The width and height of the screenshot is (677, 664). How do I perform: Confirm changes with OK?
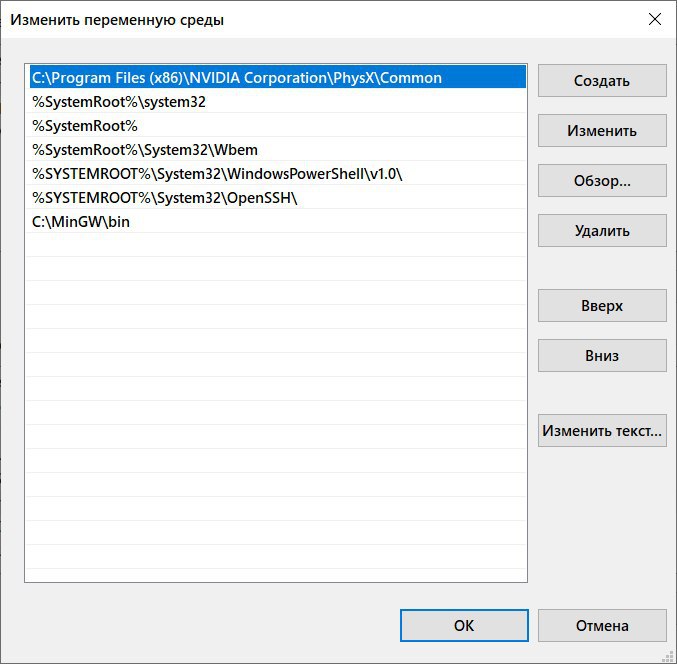pyautogui.click(x=463, y=626)
